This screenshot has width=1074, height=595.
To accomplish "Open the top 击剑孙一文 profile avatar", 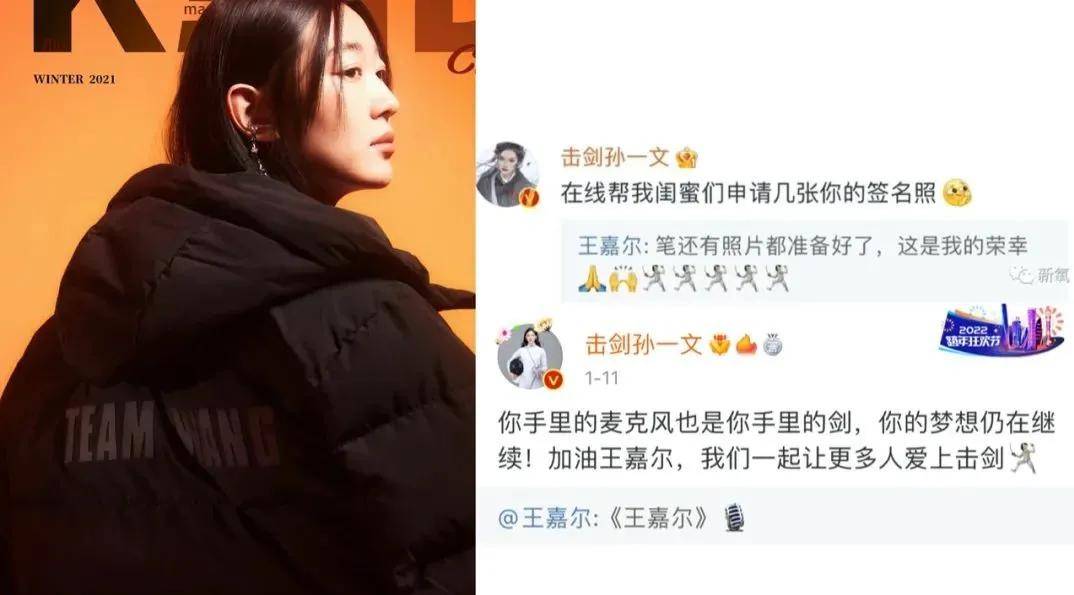I will 507,174.
